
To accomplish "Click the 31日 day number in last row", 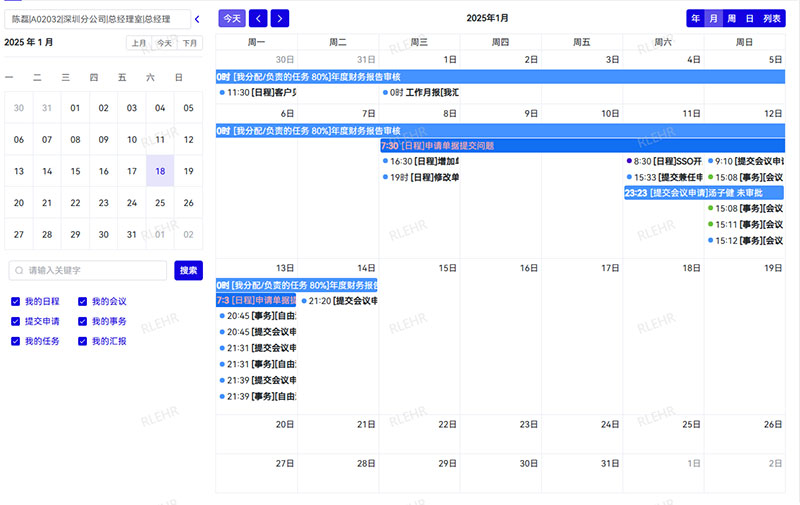I will [610, 464].
